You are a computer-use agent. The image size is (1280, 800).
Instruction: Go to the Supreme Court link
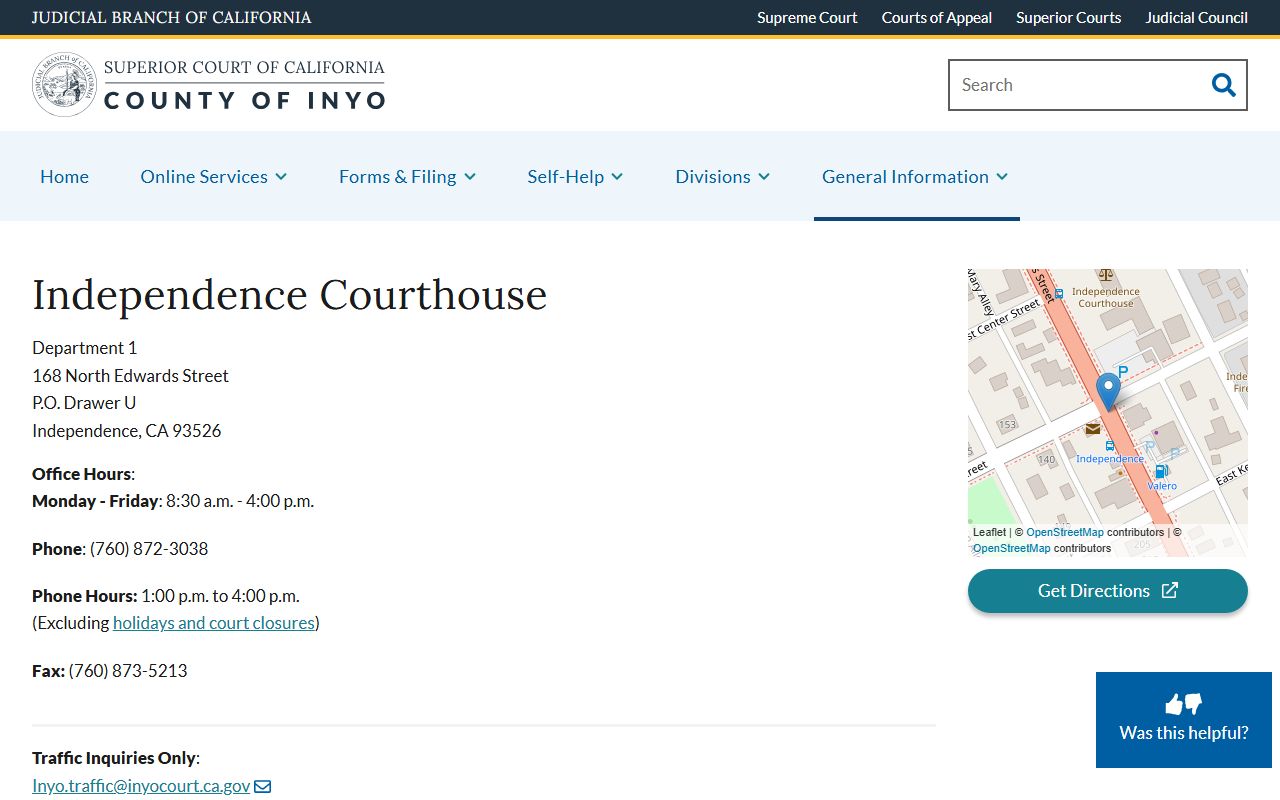coord(807,17)
